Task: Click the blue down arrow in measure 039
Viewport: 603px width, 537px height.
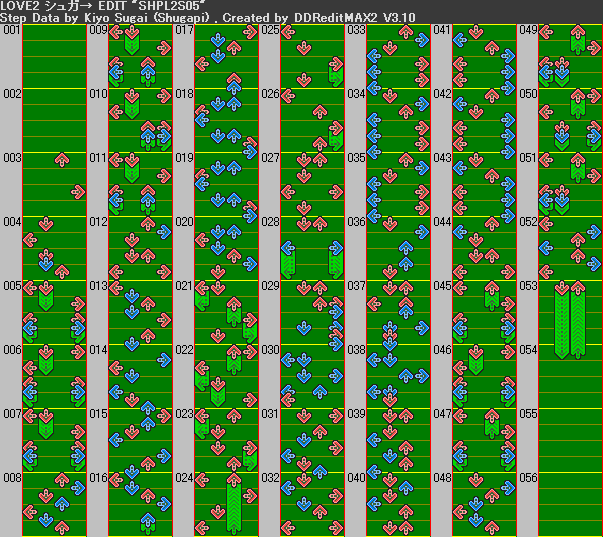Action: pyautogui.click(x=390, y=456)
